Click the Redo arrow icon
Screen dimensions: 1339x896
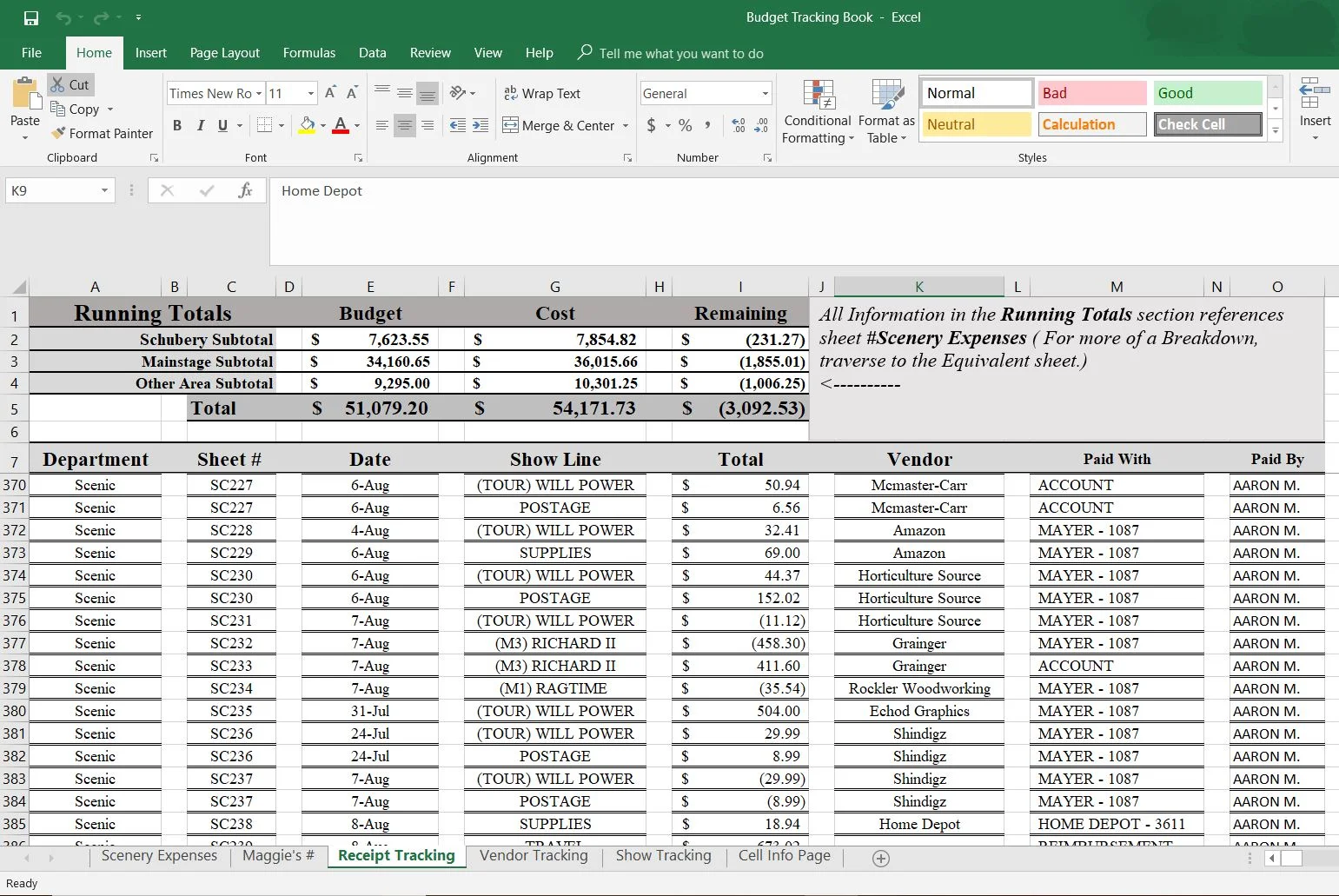pos(101,17)
